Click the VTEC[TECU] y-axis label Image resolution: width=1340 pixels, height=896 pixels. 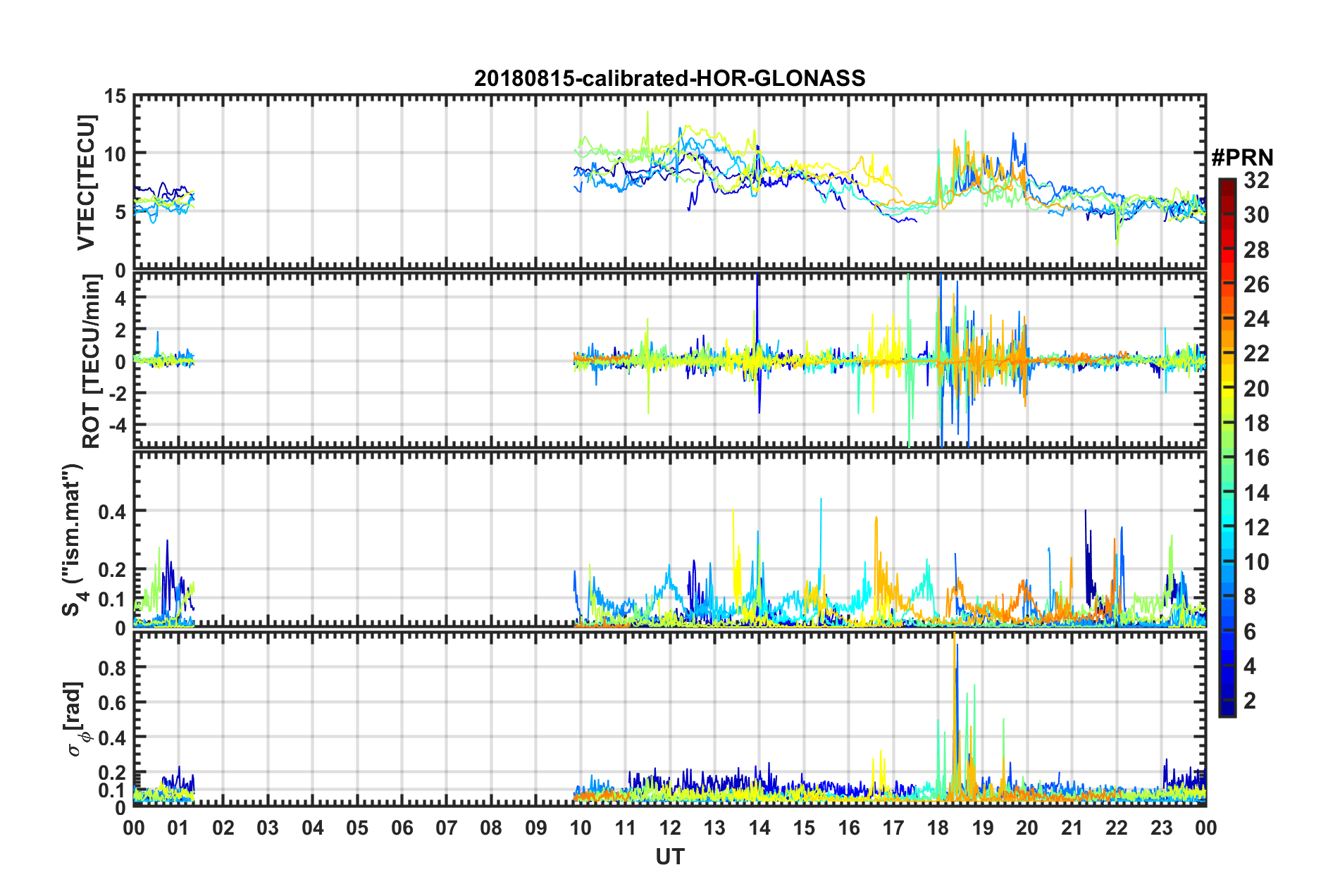[x=86, y=182]
